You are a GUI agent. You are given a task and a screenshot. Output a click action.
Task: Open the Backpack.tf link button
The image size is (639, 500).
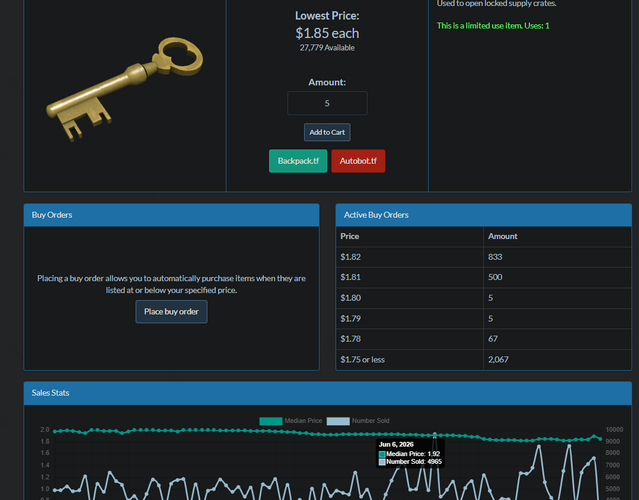pyautogui.click(x=298, y=161)
